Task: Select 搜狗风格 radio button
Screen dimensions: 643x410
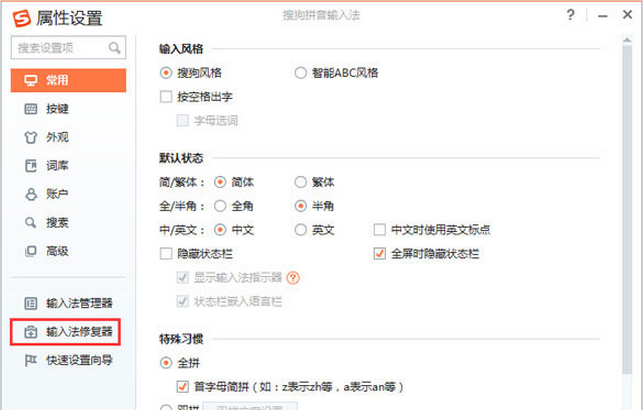Action: pos(166,73)
